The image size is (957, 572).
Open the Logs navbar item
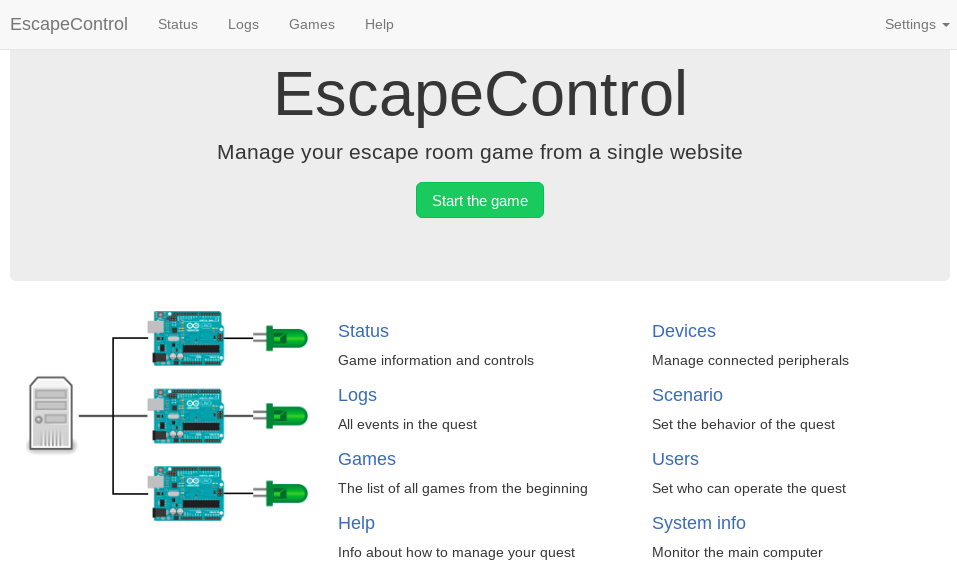coord(244,24)
